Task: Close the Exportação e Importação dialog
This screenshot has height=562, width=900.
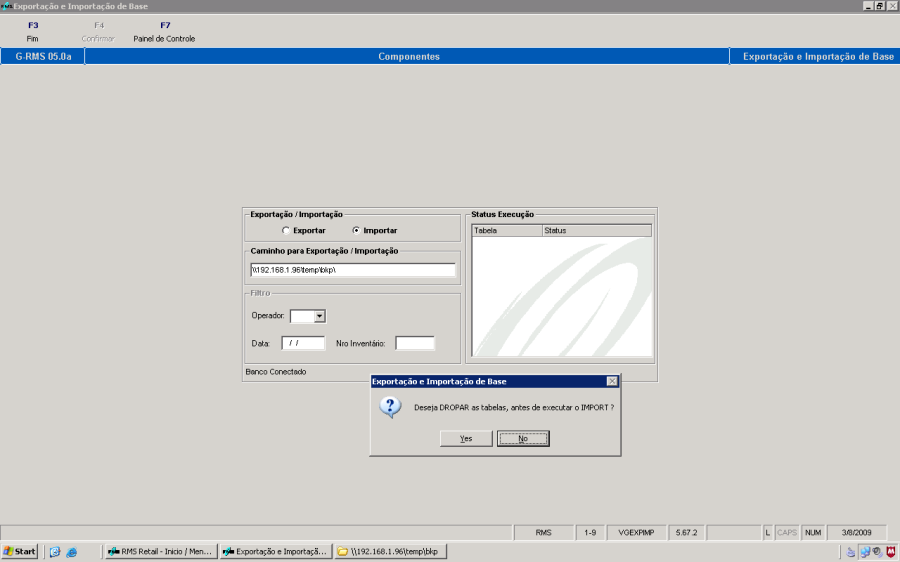Action: click(x=612, y=381)
